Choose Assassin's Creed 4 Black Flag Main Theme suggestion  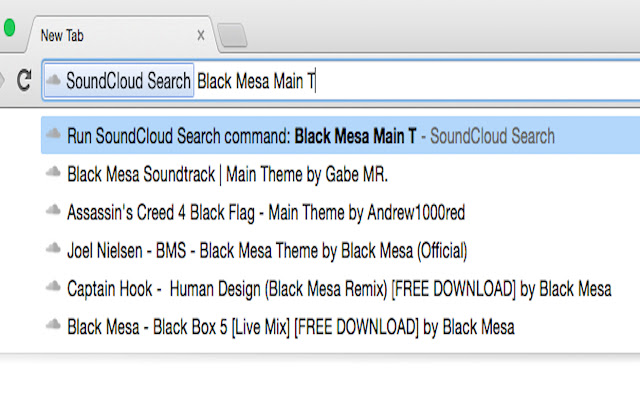point(266,212)
